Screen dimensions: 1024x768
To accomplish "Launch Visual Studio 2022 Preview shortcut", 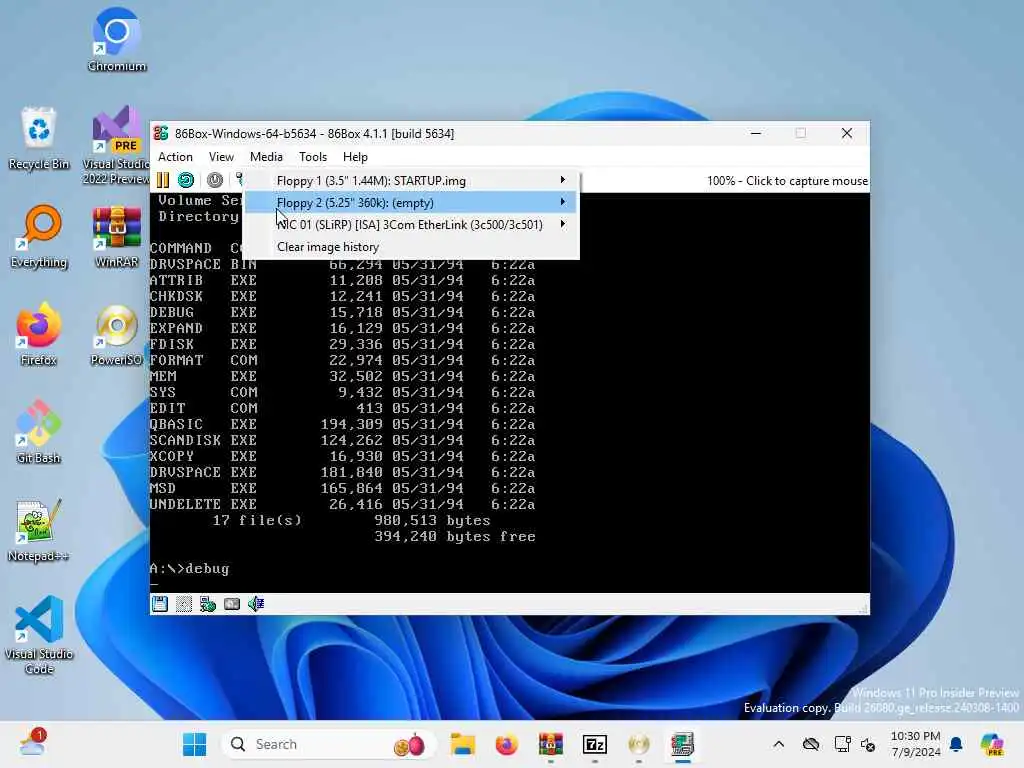I will 117,145.
